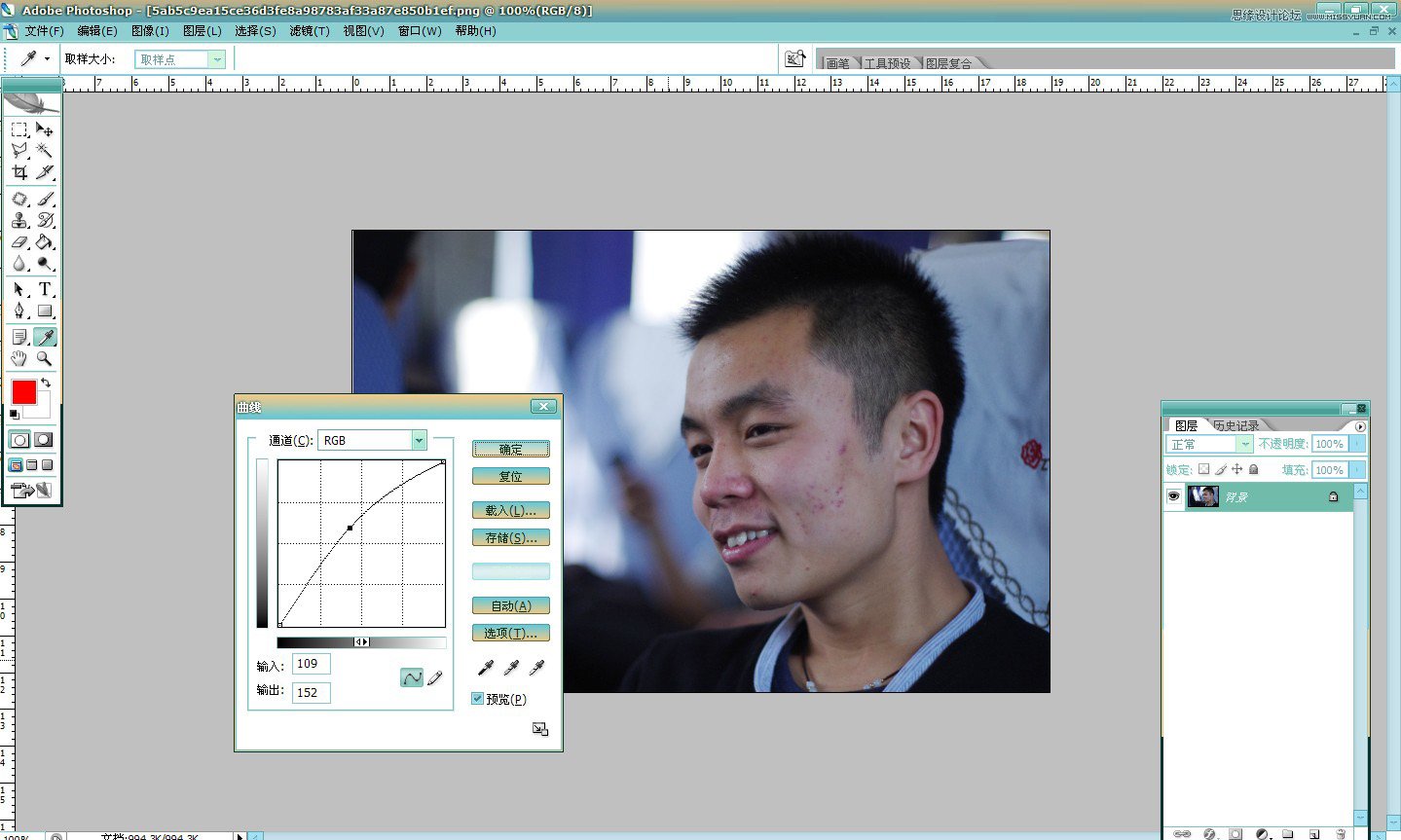The width and height of the screenshot is (1401, 840).
Task: Select the Type (T) tool
Action: click(x=45, y=289)
